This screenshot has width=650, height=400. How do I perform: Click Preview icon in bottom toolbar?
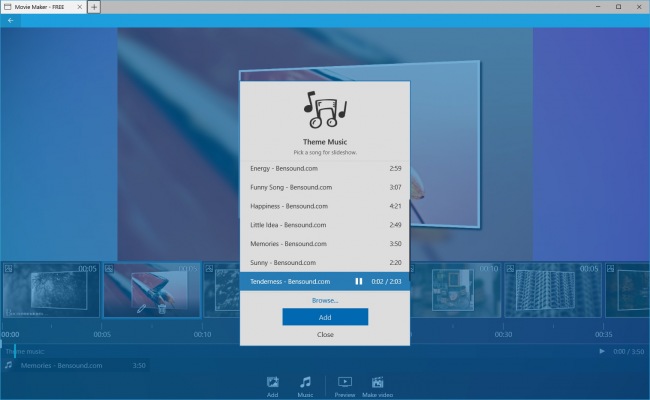(345, 387)
